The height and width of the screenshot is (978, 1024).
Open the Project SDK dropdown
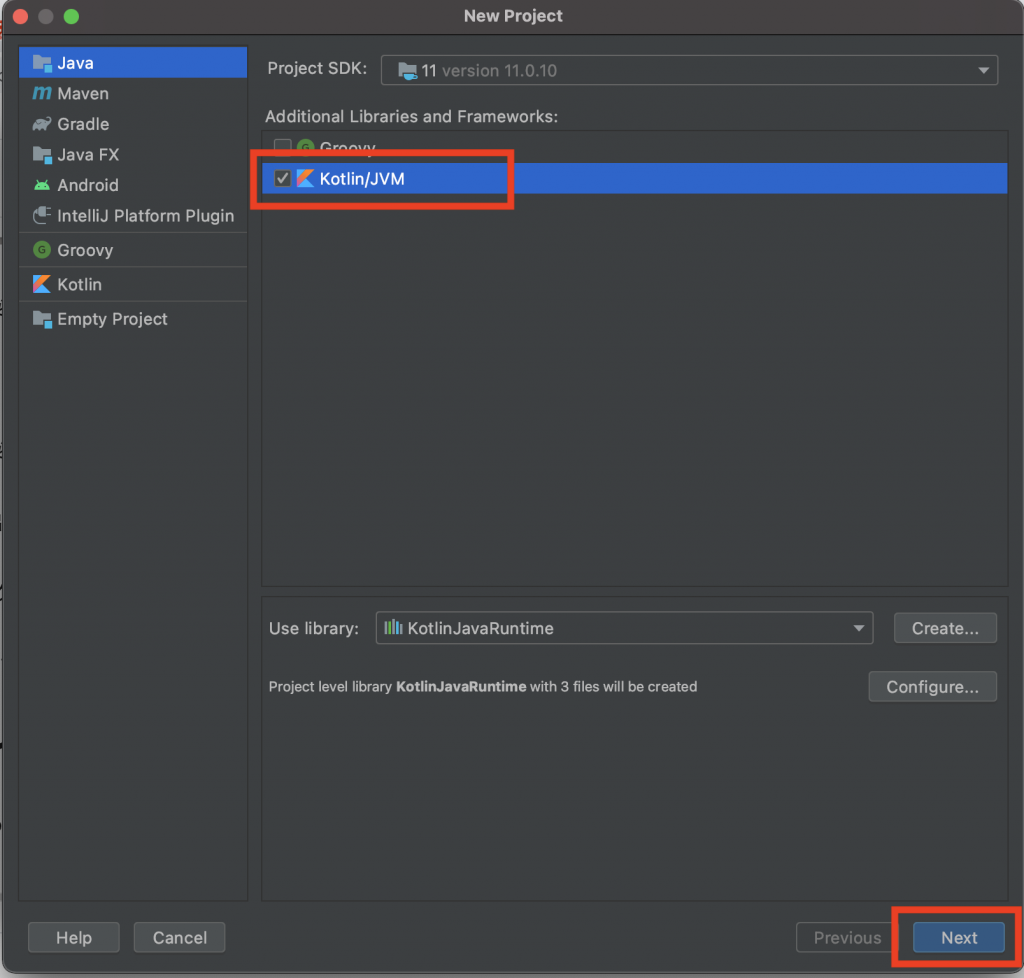(x=689, y=71)
